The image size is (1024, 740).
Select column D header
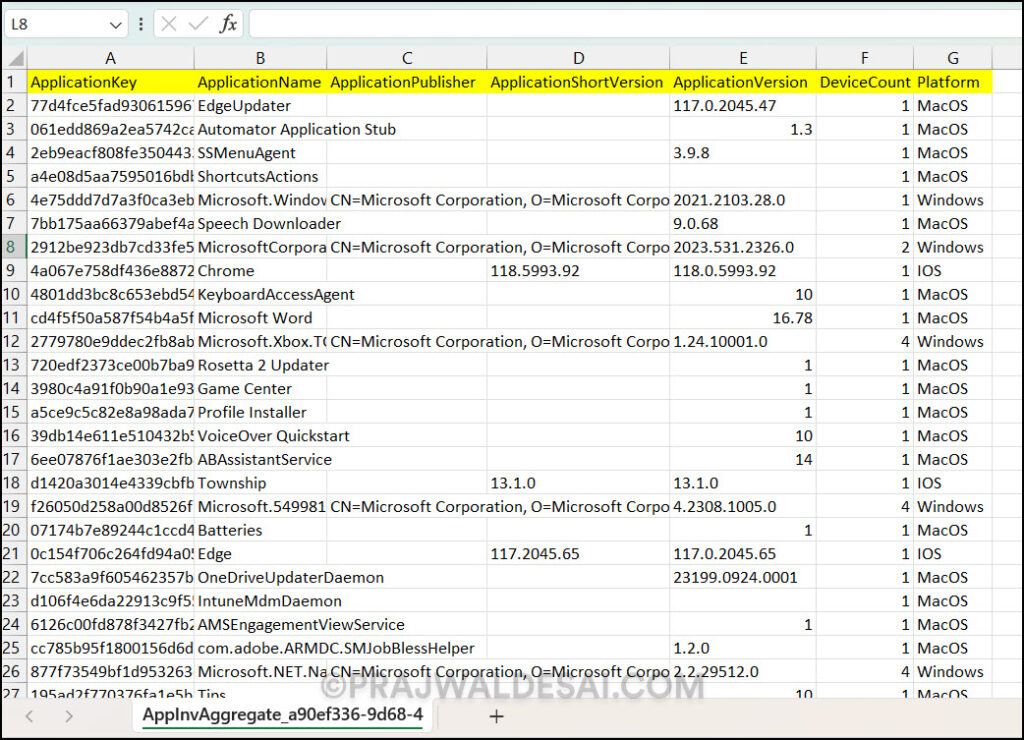click(x=578, y=58)
